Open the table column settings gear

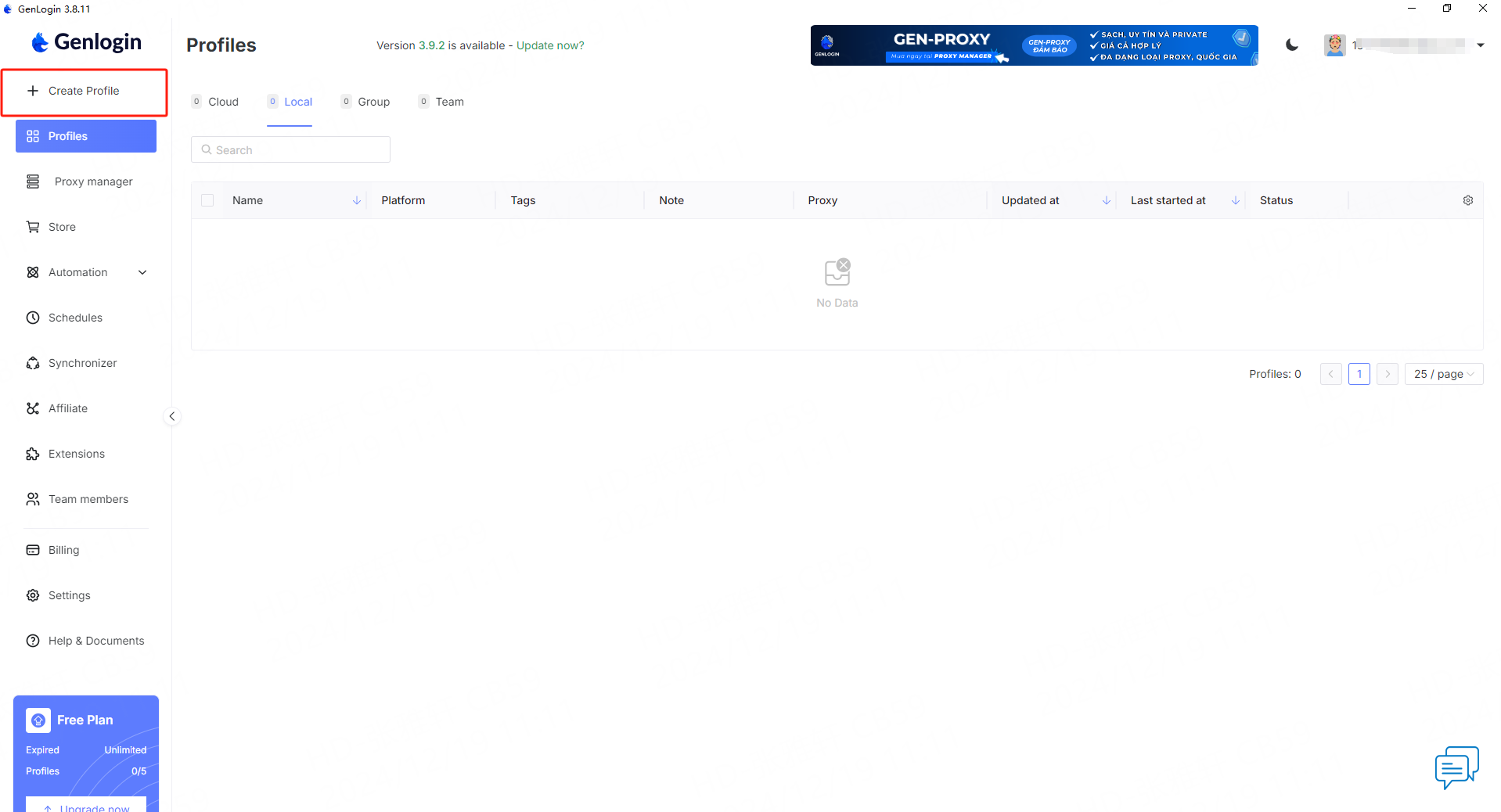pos(1467,200)
